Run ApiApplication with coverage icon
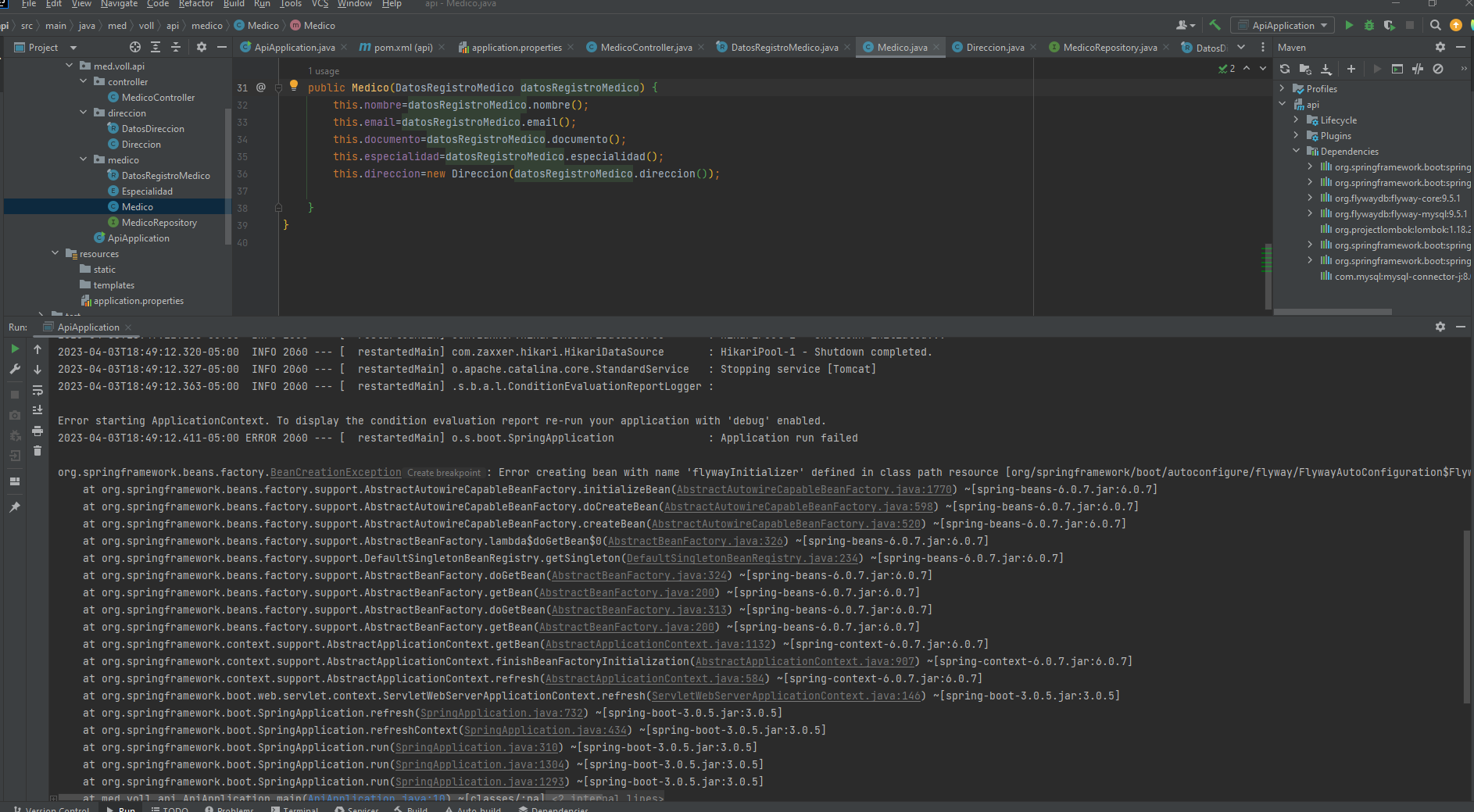The width and height of the screenshot is (1474, 812). click(1389, 25)
